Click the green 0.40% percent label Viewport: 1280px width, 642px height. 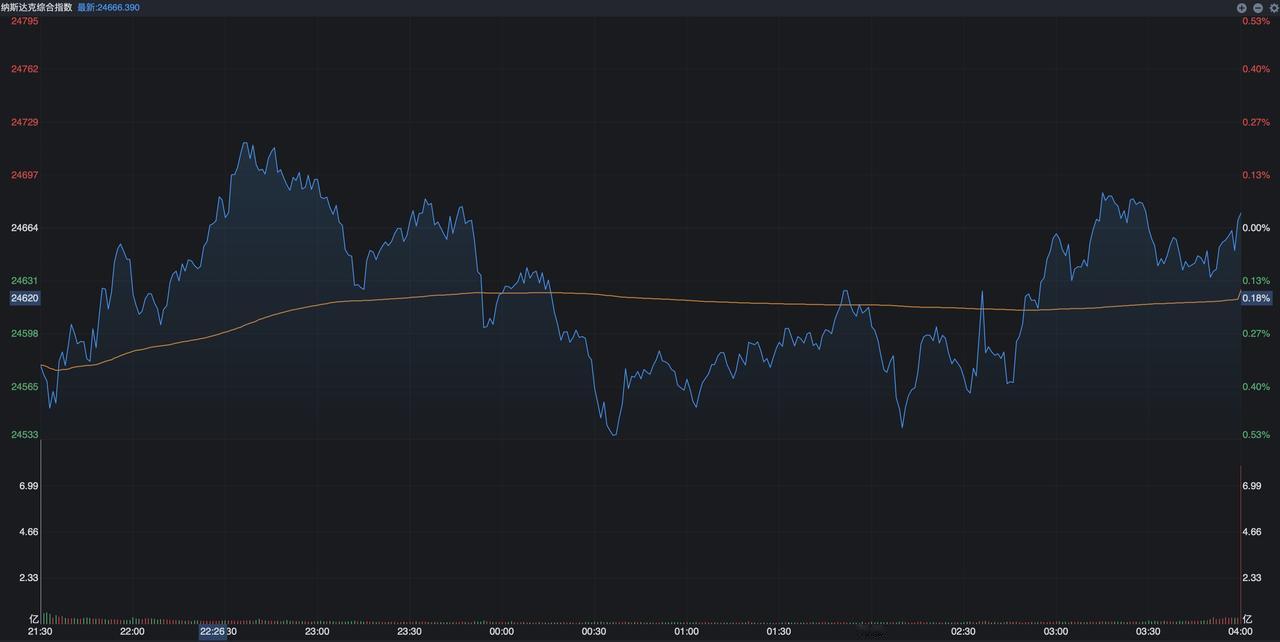(x=1256, y=387)
